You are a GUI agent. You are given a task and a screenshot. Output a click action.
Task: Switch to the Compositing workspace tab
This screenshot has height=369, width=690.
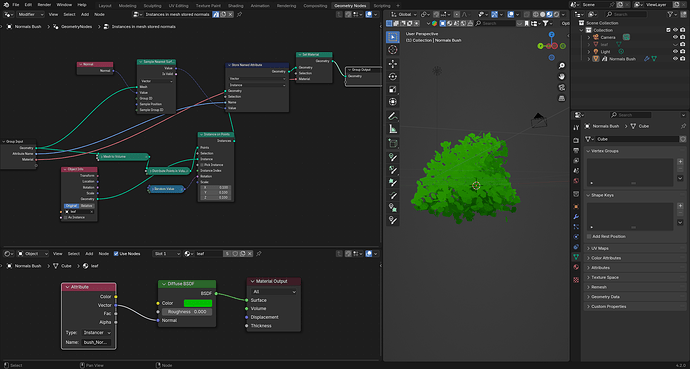point(315,6)
